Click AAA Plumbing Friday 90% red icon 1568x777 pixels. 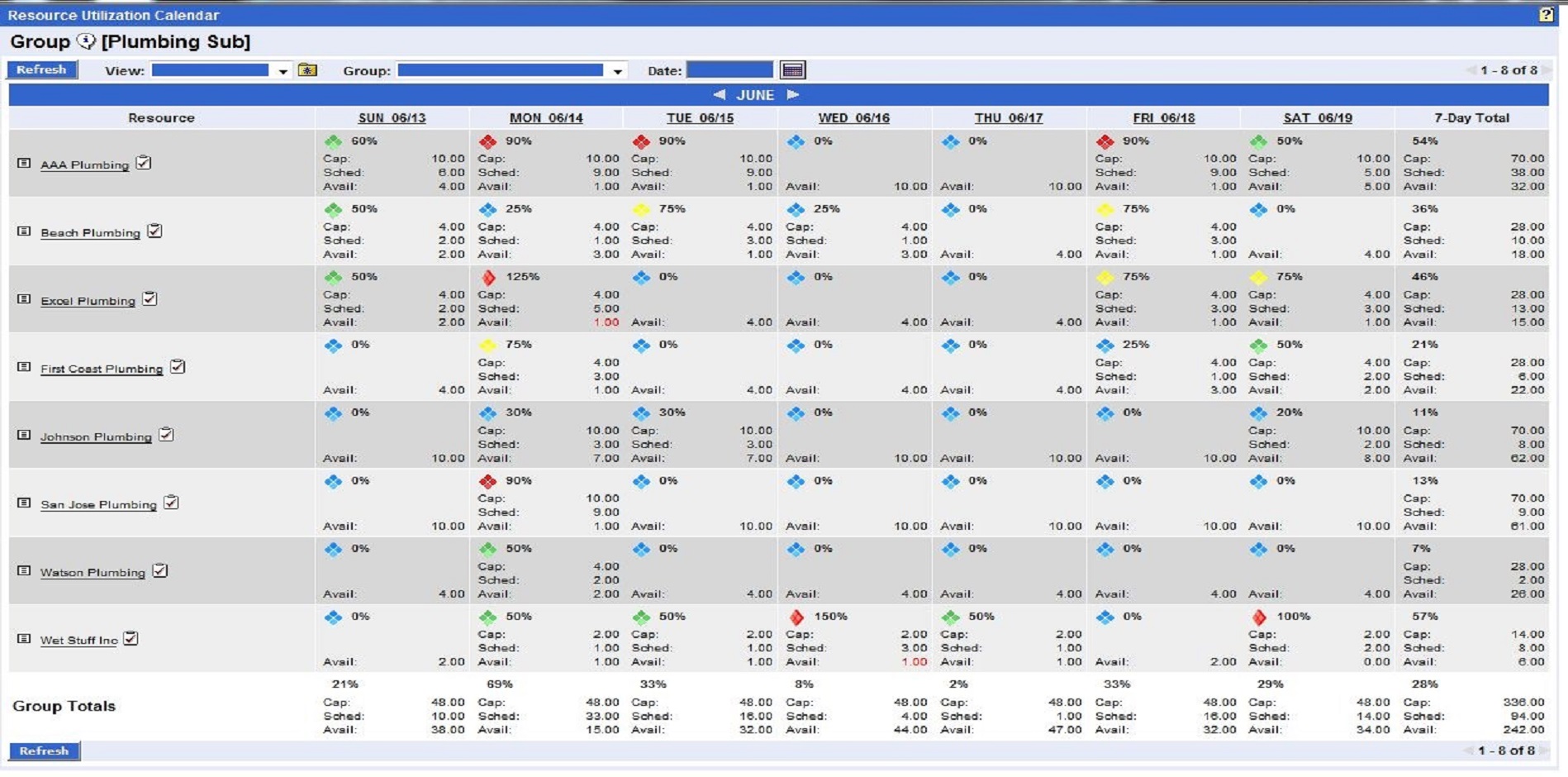[x=1105, y=141]
